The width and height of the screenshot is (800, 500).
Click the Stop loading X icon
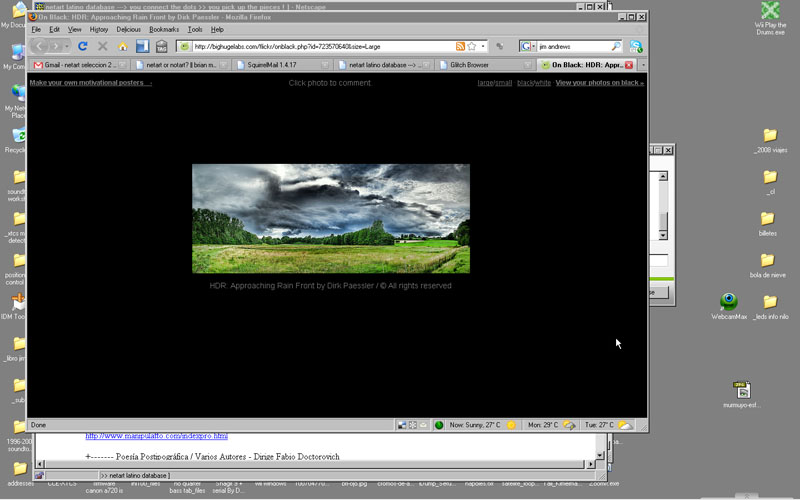click(x=103, y=46)
